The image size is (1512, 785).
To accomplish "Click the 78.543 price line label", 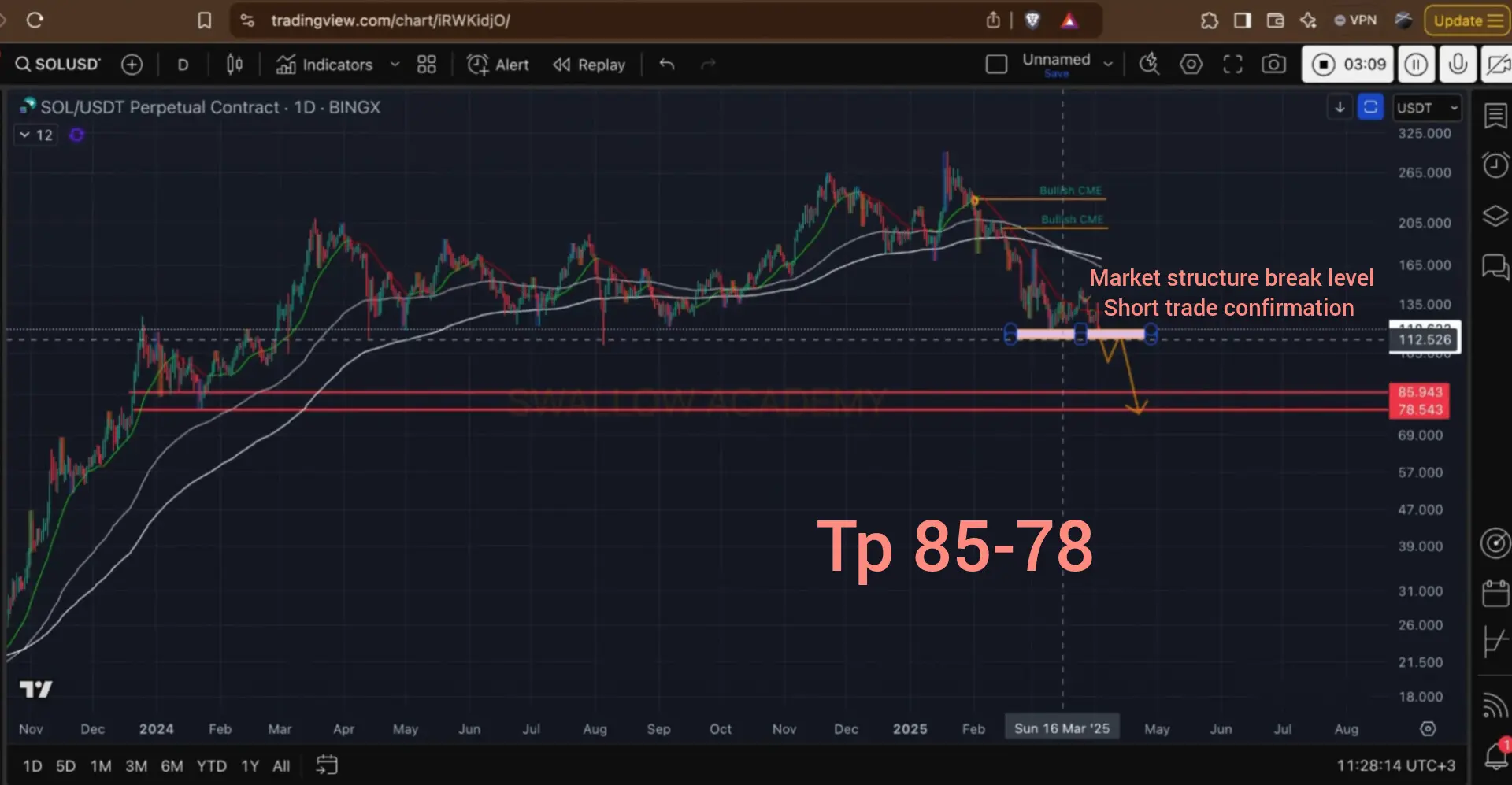I will pyautogui.click(x=1419, y=409).
